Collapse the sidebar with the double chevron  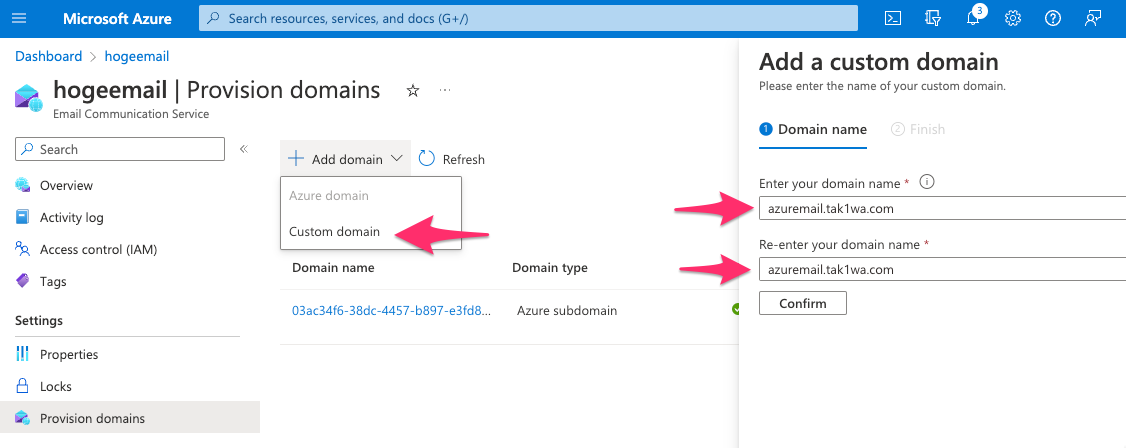pyautogui.click(x=243, y=149)
